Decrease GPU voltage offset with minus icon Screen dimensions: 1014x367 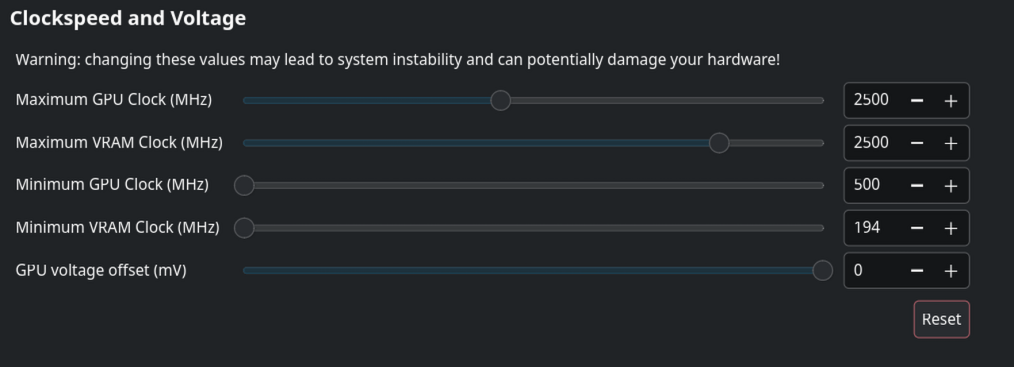[x=916, y=271]
